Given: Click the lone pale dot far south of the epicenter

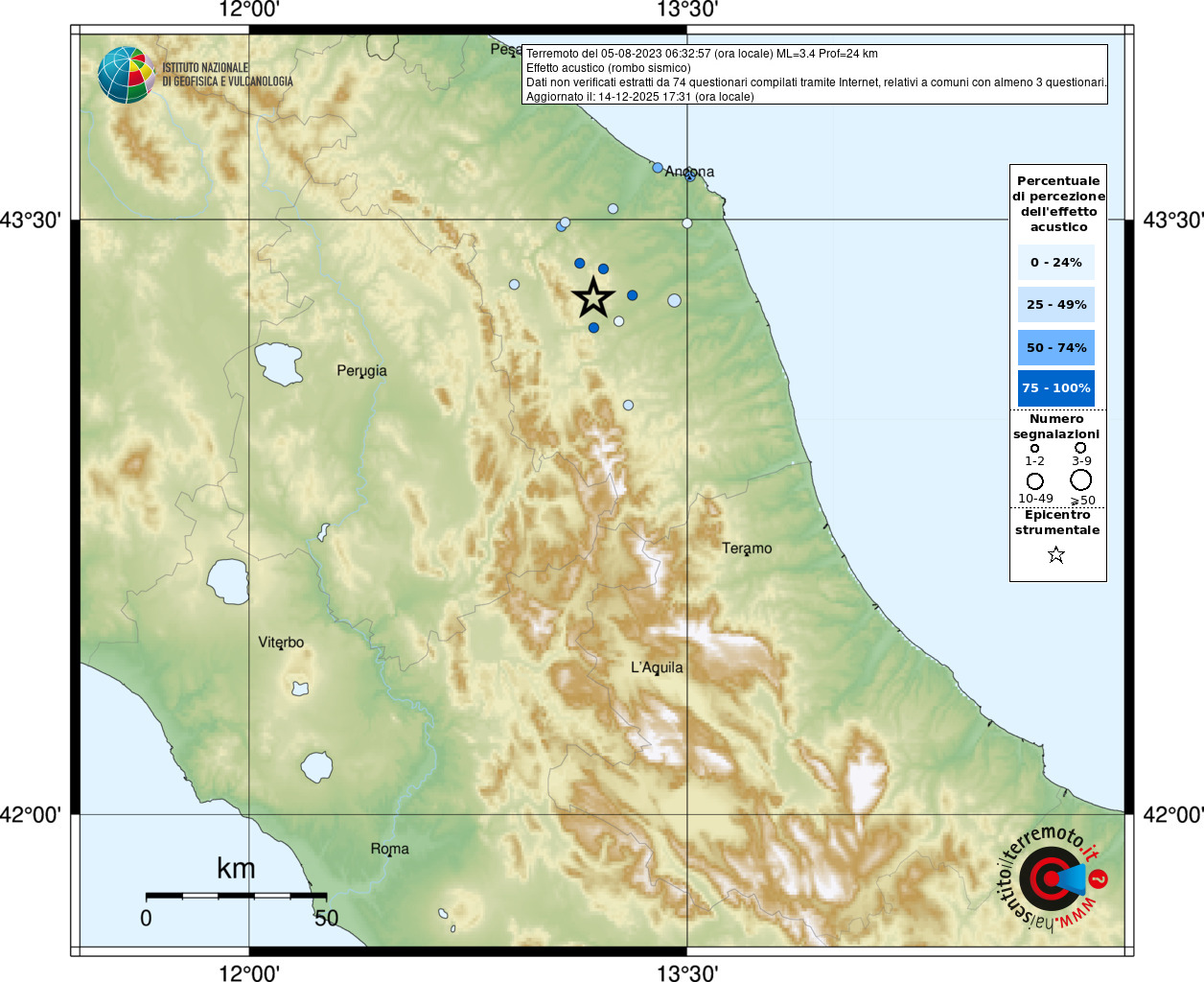Looking at the screenshot, I should pos(628,405).
